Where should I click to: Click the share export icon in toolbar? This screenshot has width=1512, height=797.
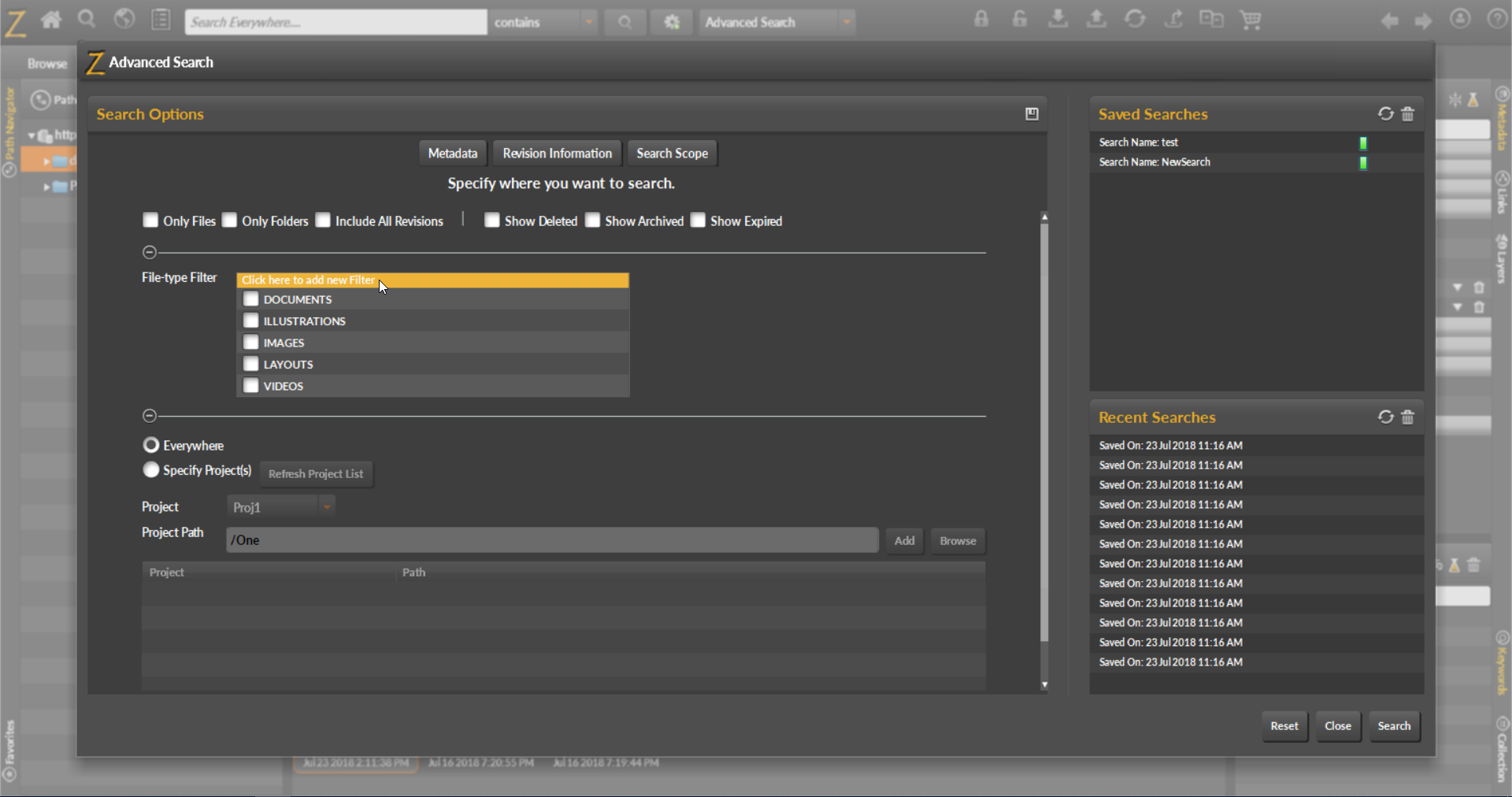(x=1173, y=19)
